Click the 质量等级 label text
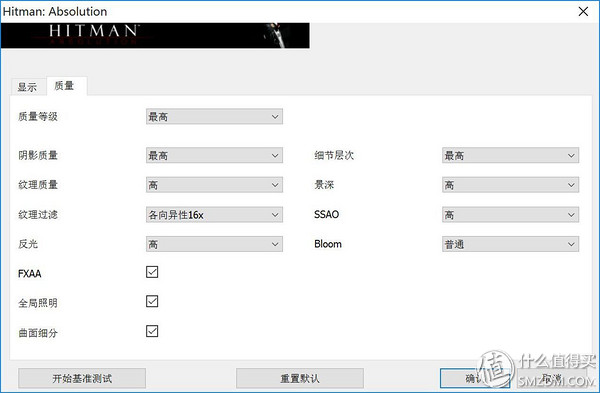Screen dimensions: 600x393 tap(38, 116)
